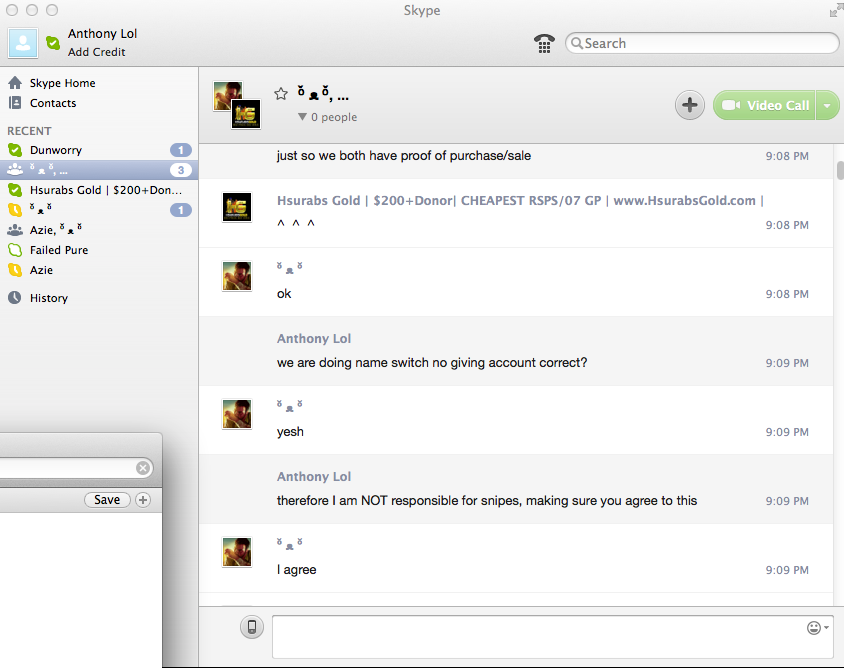Click the avatar beside the 'I agree' message
844x668 pixels.
237,552
